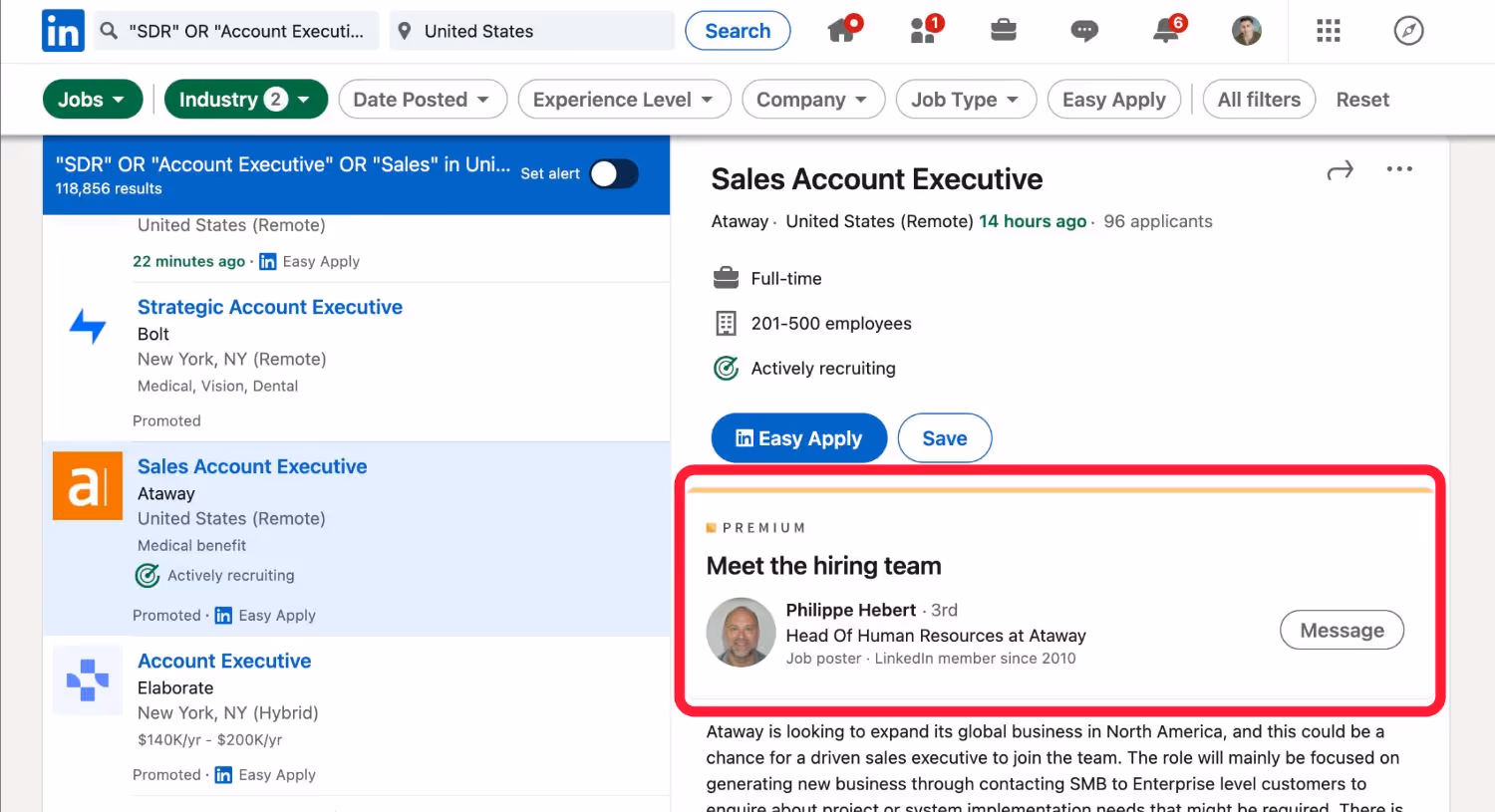1495x812 pixels.
Task: Click the United States location field
Action: click(532, 31)
